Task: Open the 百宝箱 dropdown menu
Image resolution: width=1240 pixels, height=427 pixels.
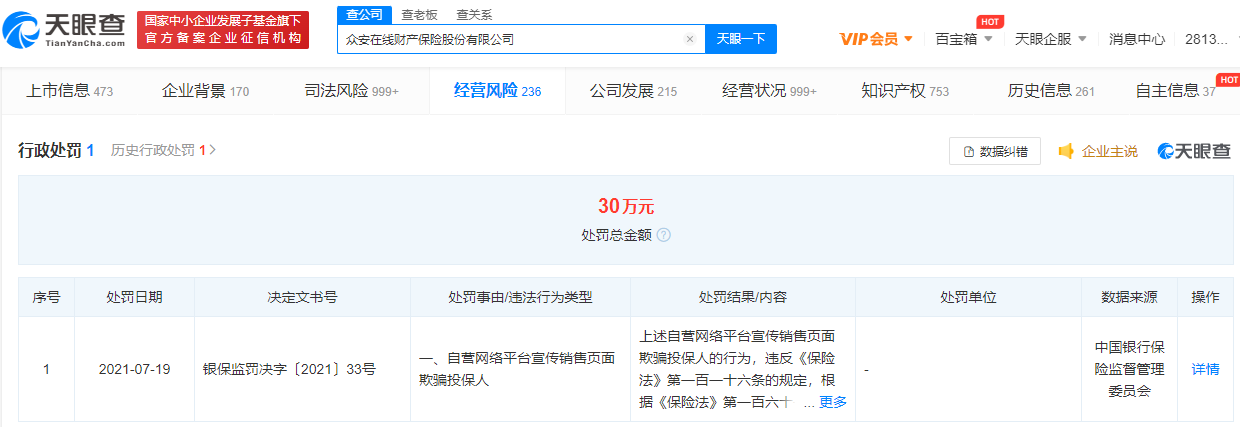Action: pyautogui.click(x=964, y=39)
